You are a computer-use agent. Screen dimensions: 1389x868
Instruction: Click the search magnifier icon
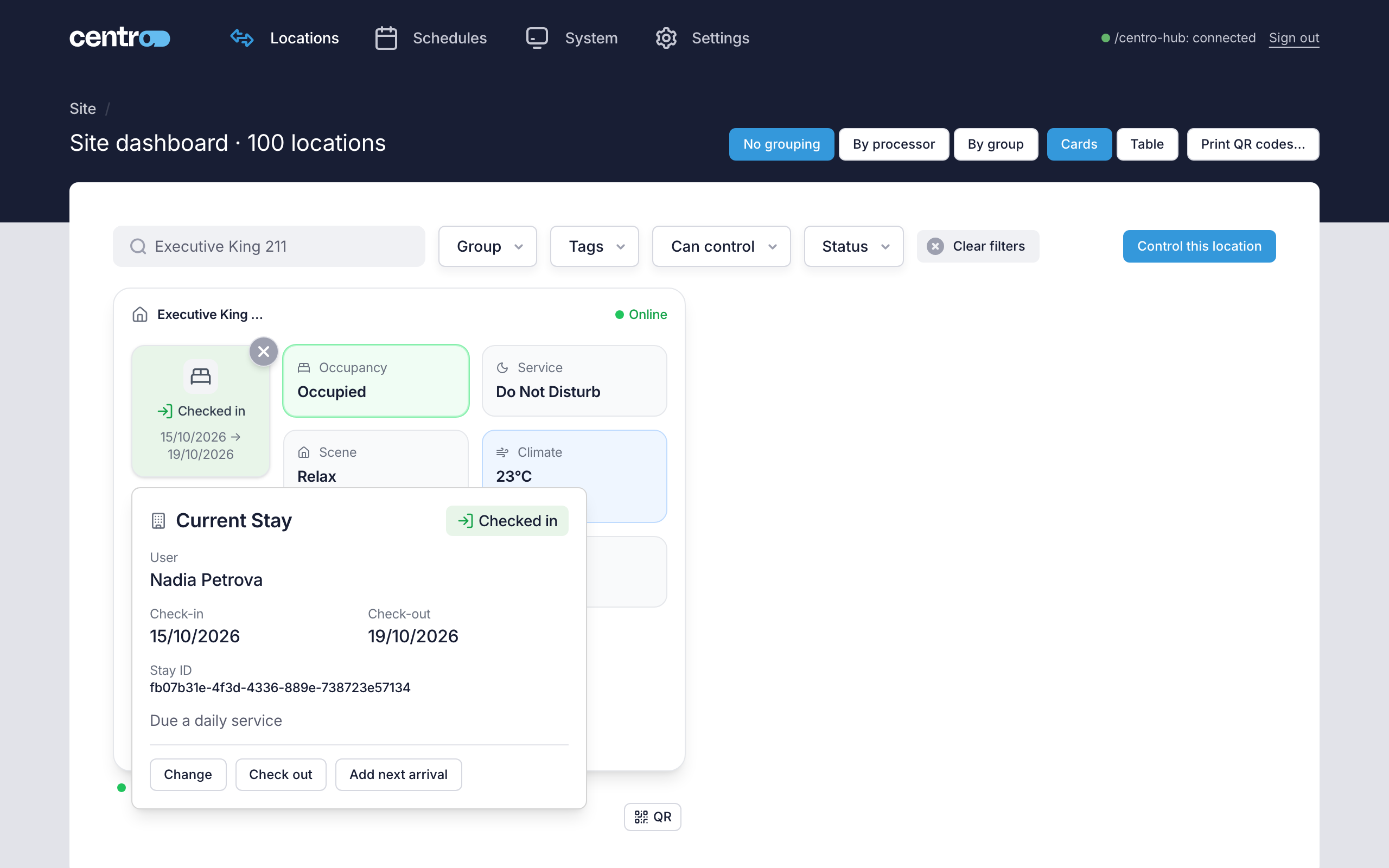click(138, 246)
